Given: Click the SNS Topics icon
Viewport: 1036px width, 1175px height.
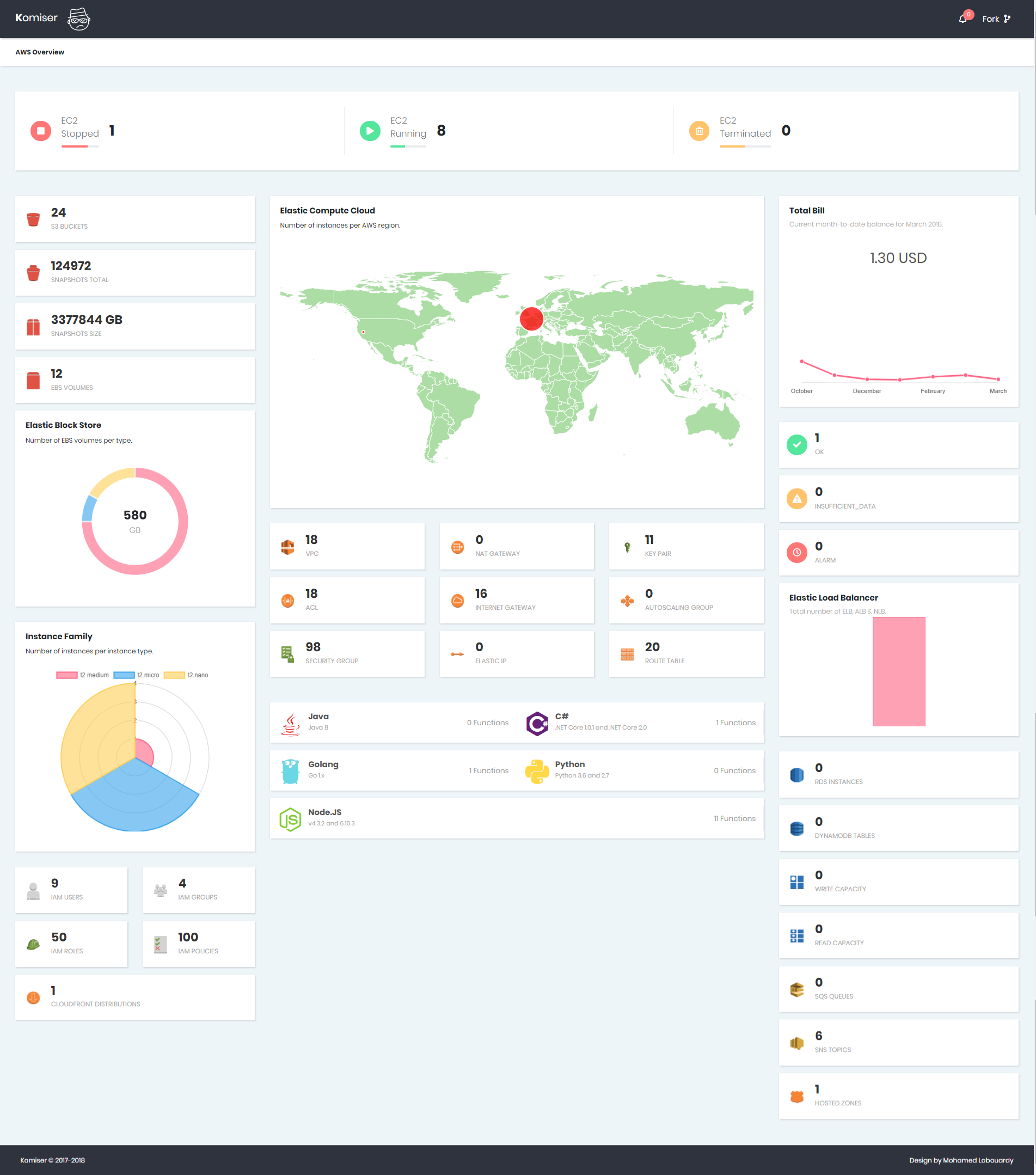Looking at the screenshot, I should [x=797, y=1043].
